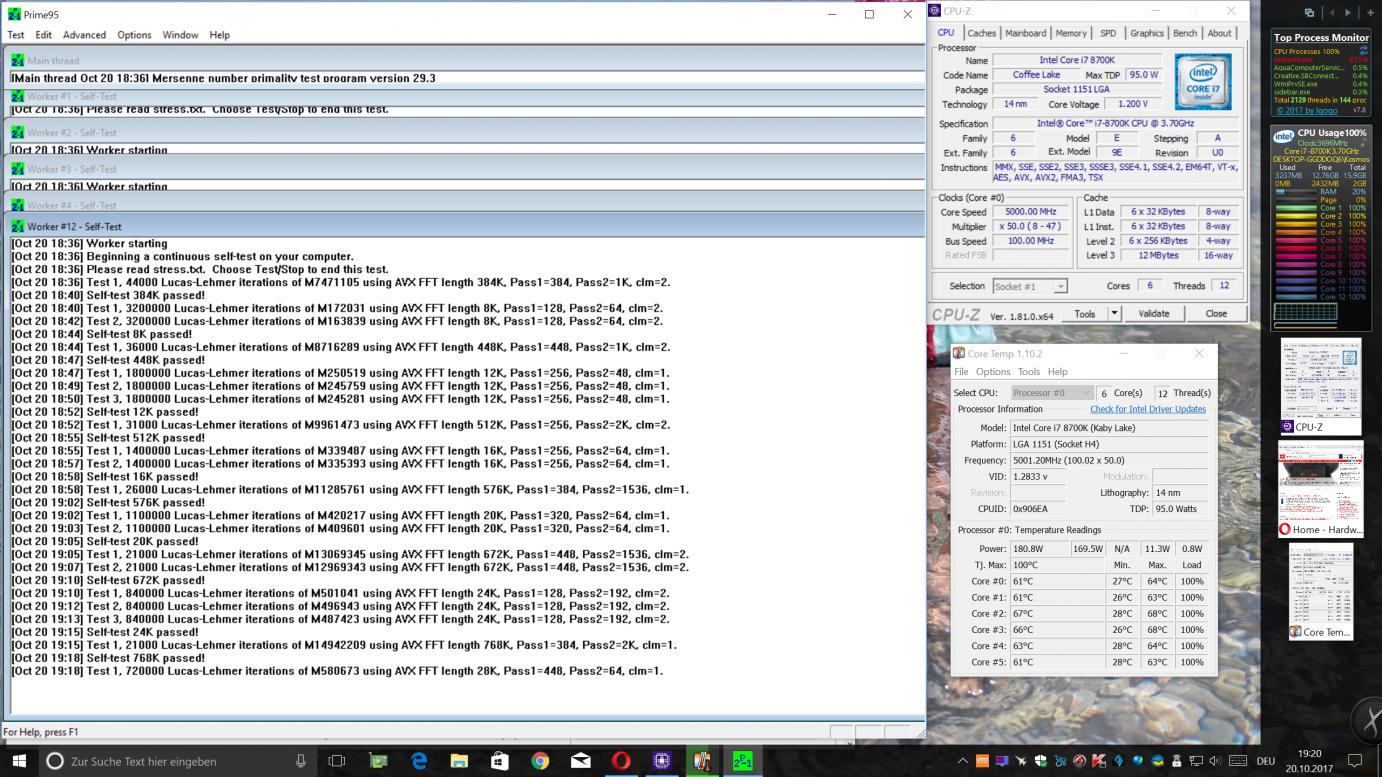
Task: Click the Check for Intel Driver Updates link
Action: coord(1148,409)
